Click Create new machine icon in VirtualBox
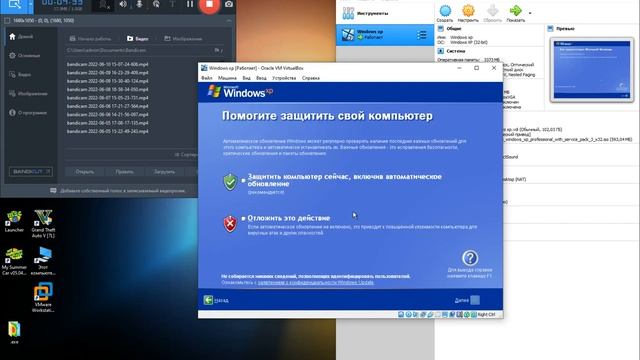The image size is (640, 360). pos(445,13)
